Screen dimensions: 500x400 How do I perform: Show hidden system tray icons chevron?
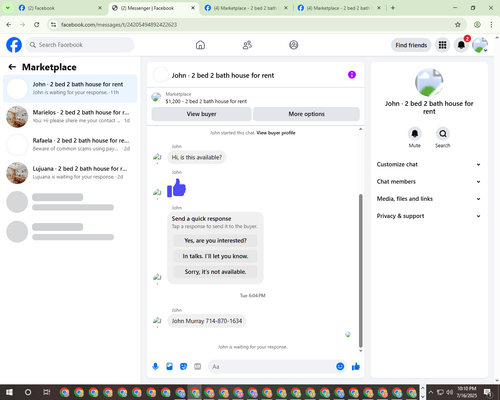[x=430, y=392]
